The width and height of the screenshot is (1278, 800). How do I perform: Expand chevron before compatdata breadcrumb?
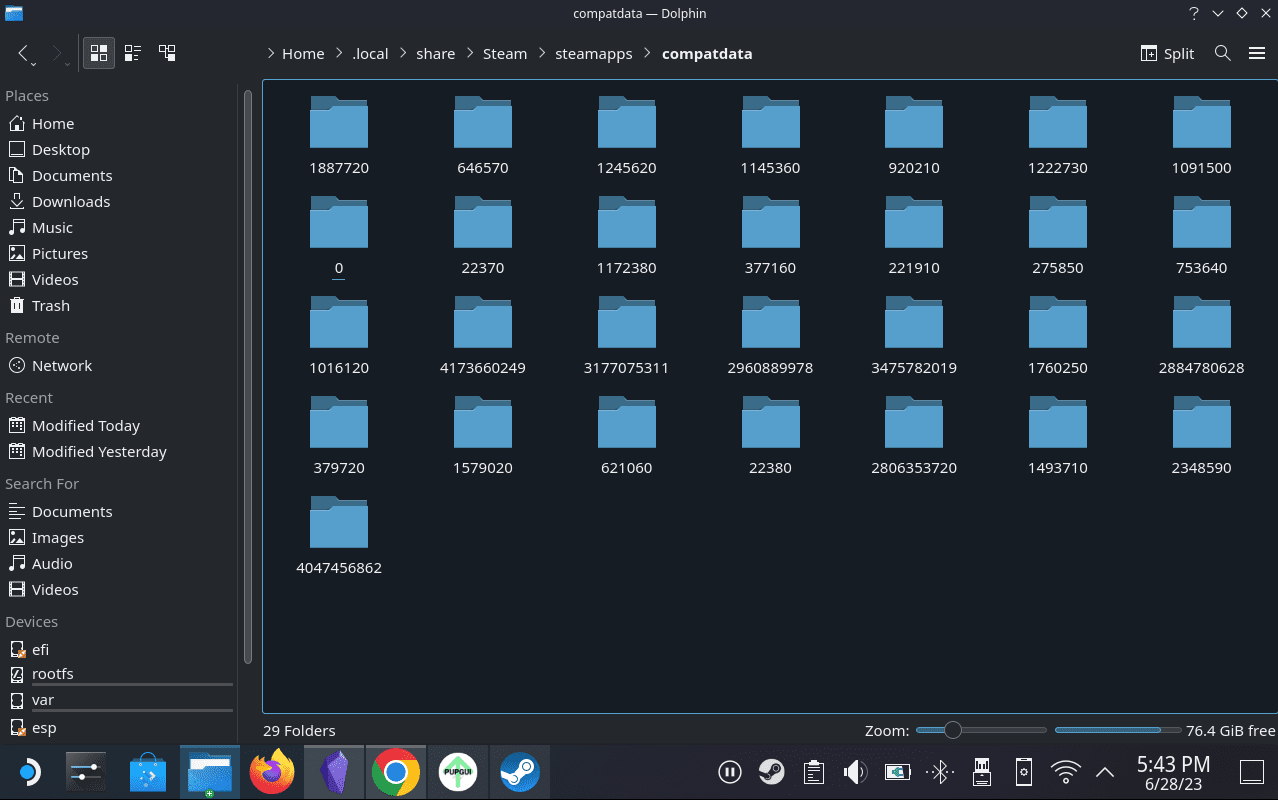648,54
